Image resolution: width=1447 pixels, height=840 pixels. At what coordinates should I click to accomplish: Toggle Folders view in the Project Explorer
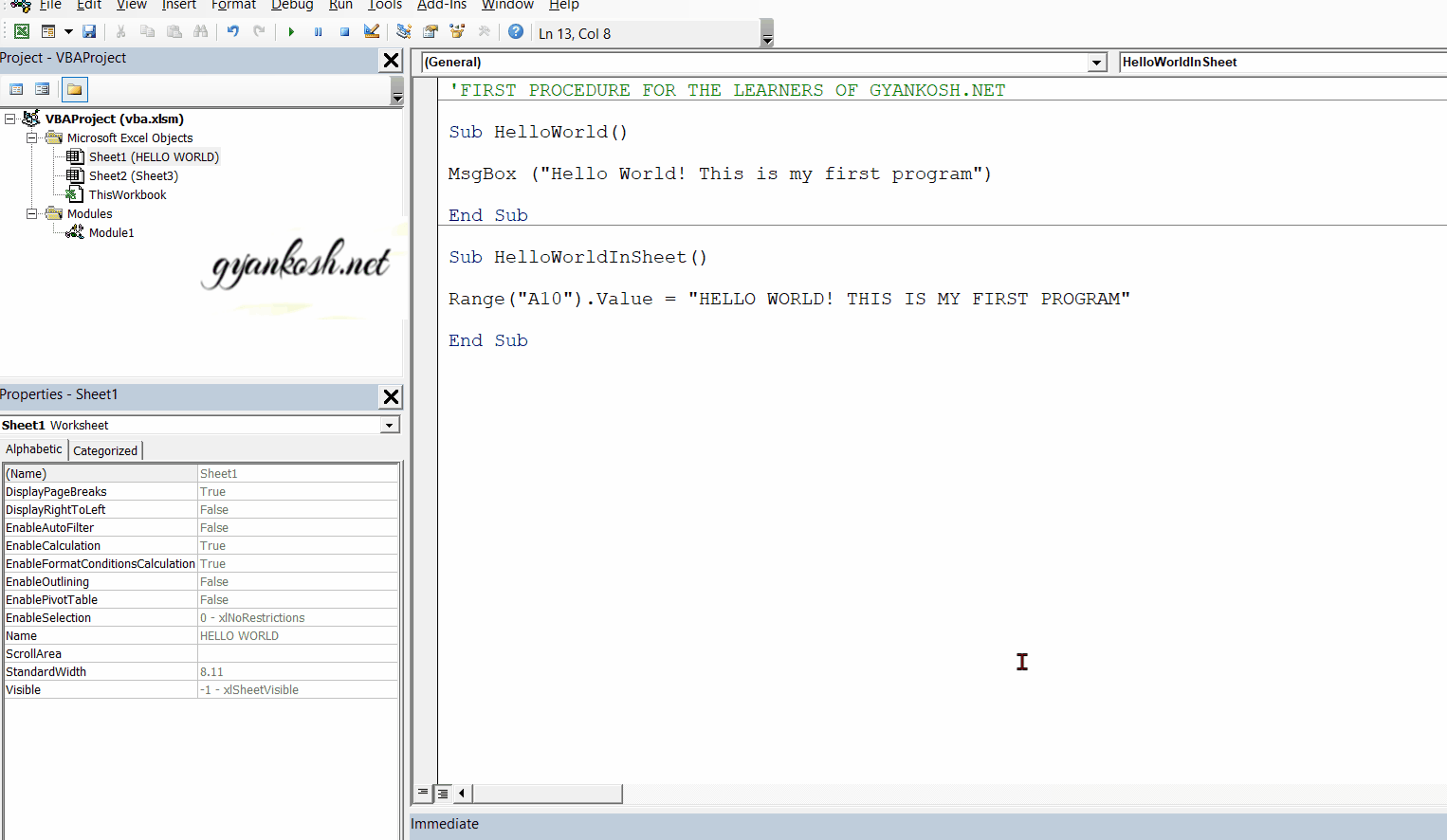(74, 89)
